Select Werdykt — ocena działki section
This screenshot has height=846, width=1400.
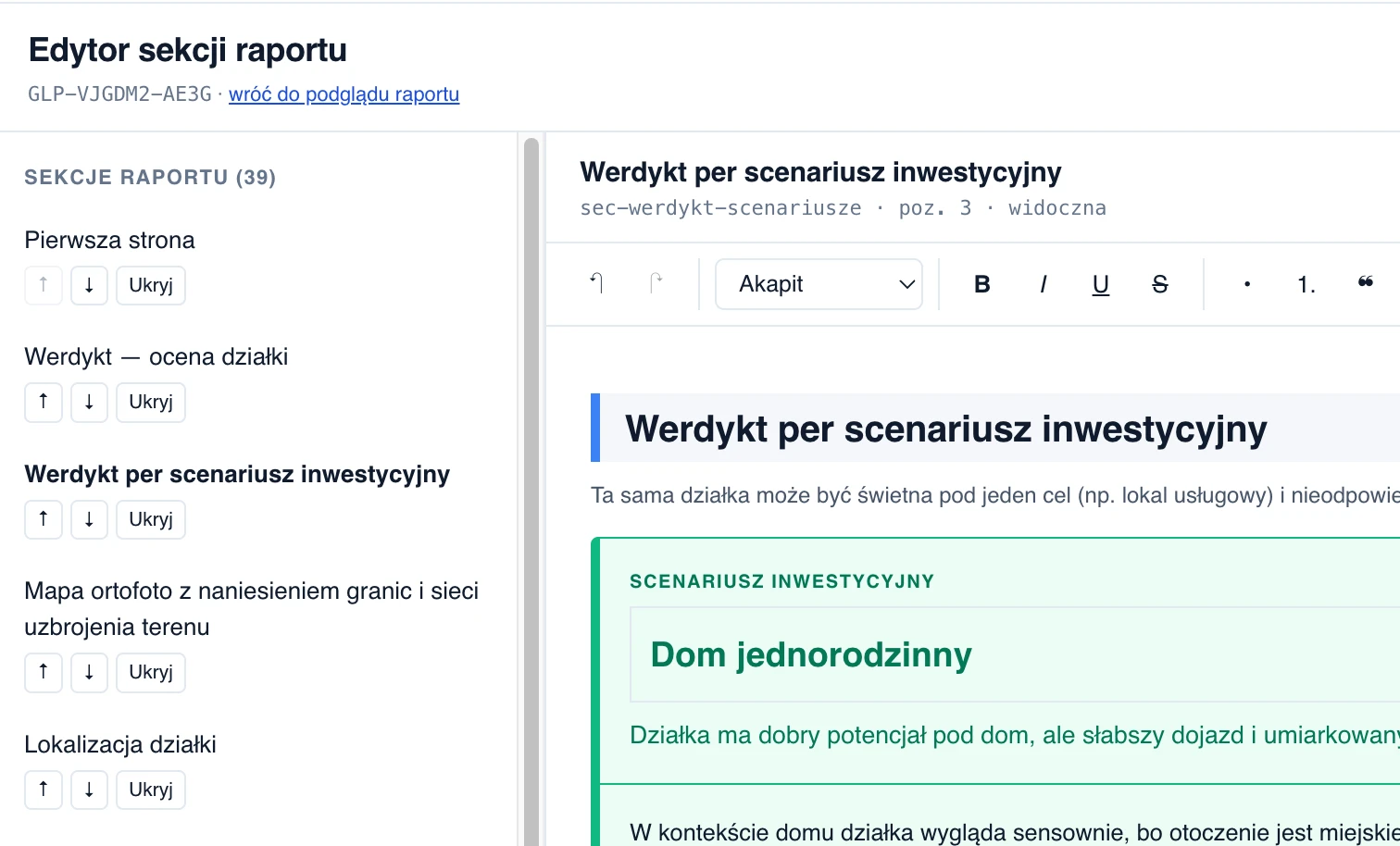click(x=156, y=357)
